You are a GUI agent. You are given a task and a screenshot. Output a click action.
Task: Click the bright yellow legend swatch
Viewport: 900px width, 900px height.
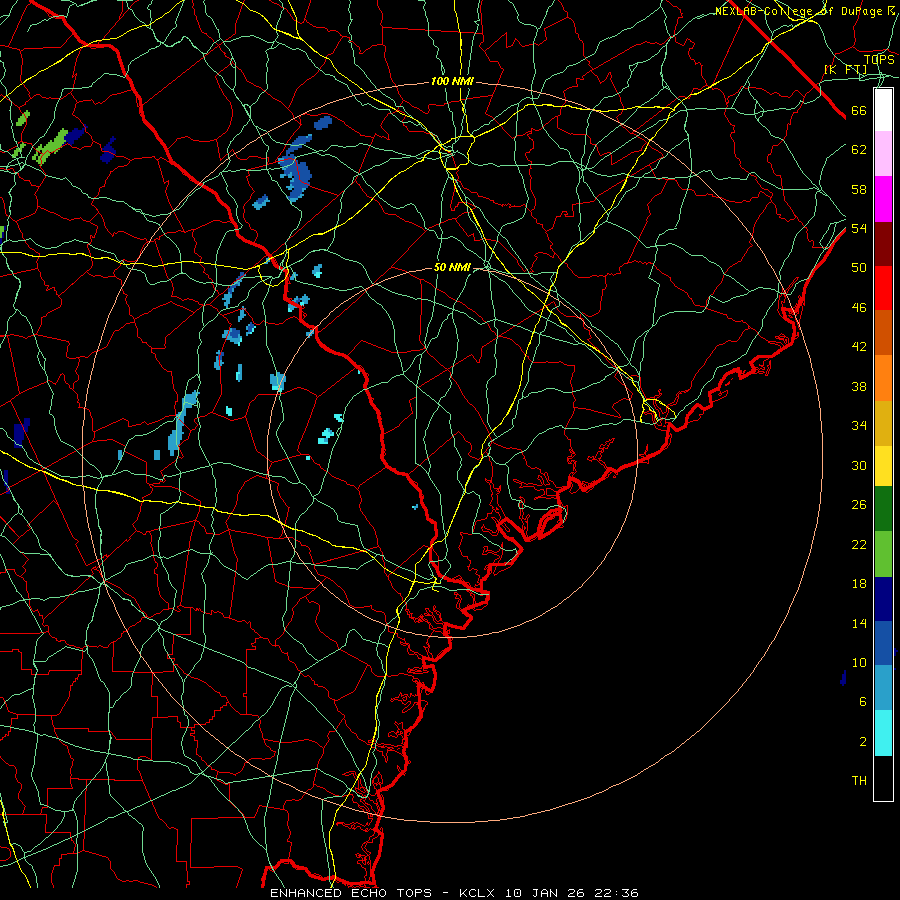tap(883, 466)
